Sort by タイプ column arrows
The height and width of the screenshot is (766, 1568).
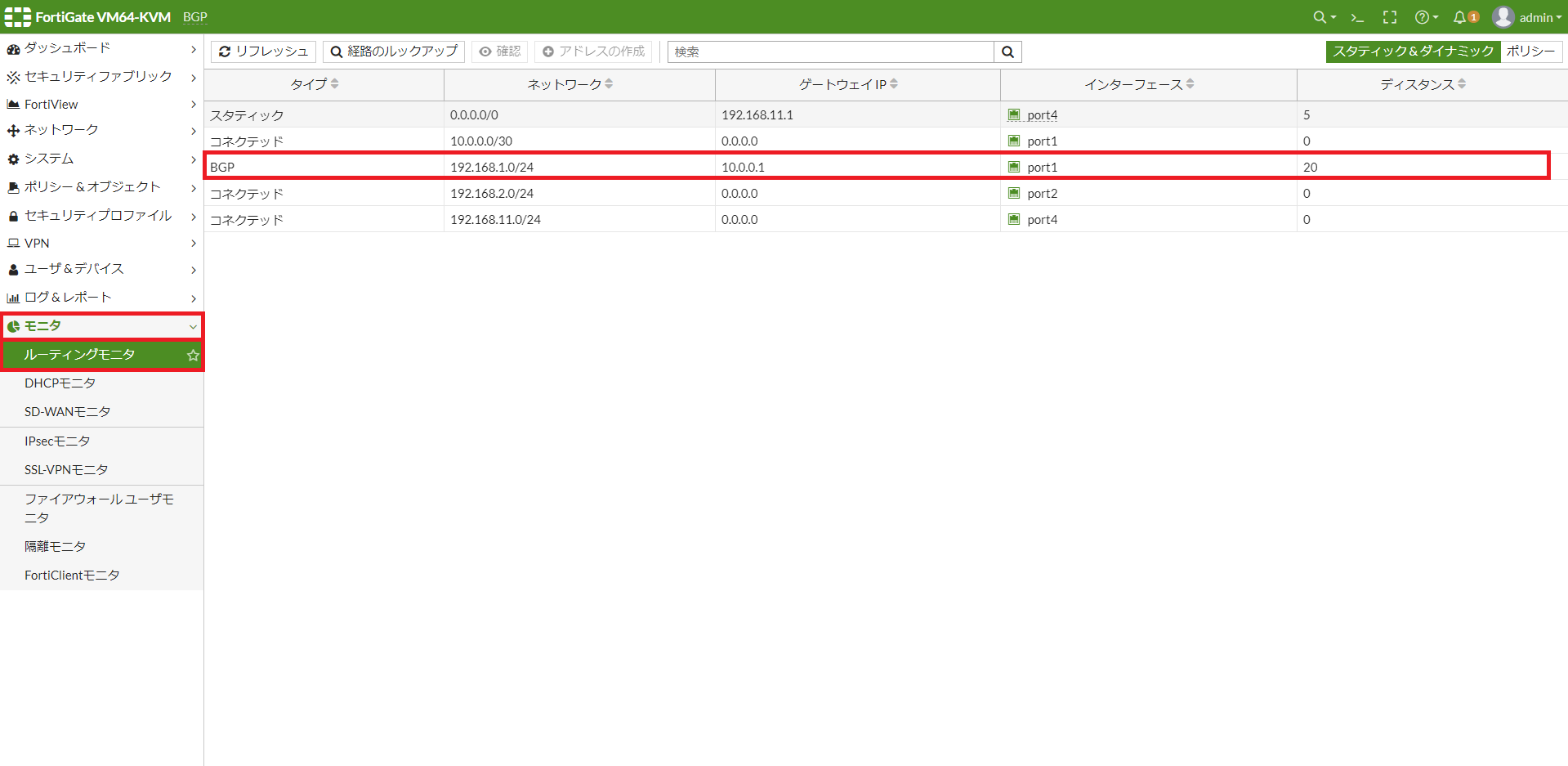point(335,84)
